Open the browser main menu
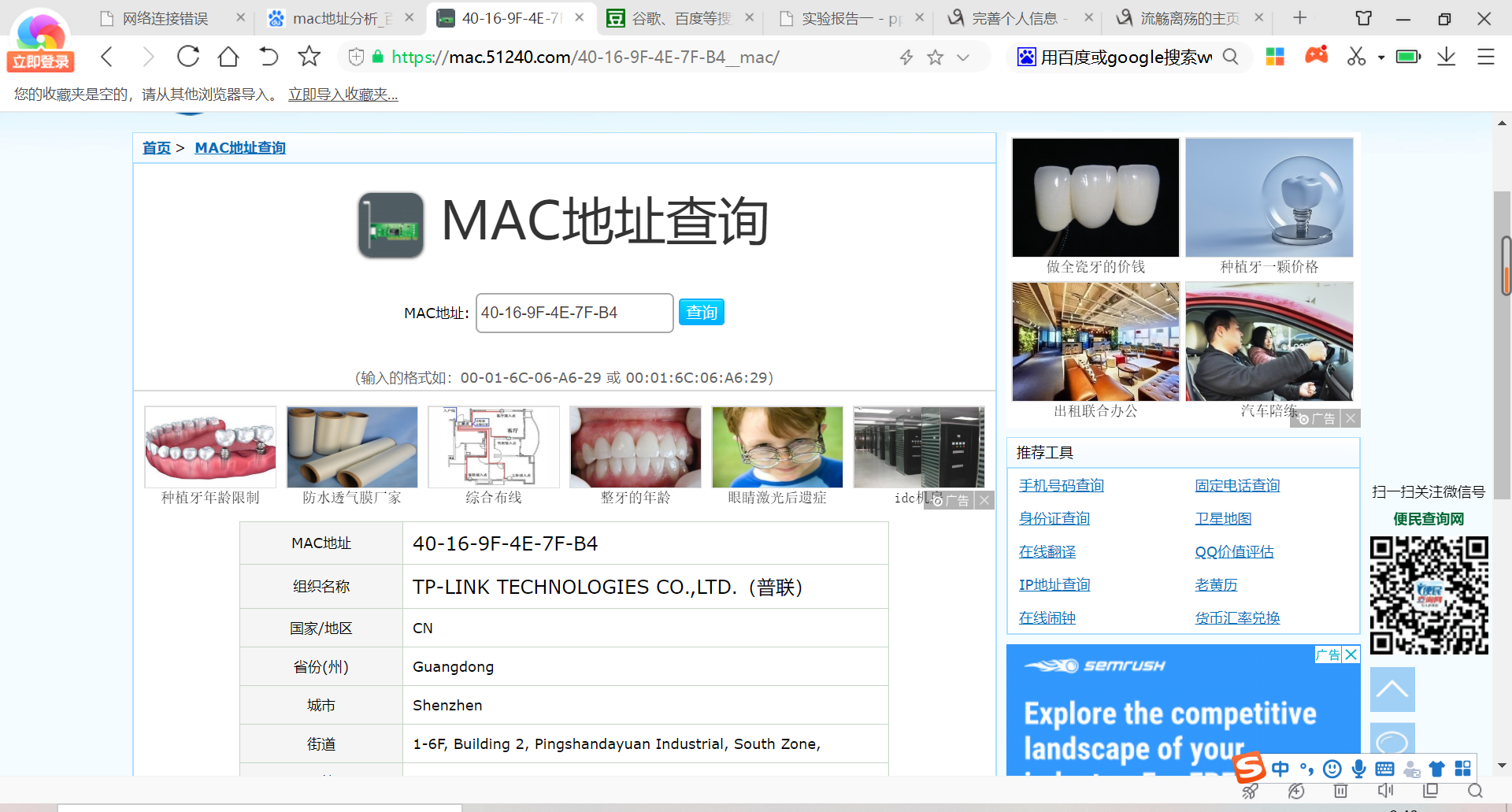1512x812 pixels. [x=1486, y=57]
